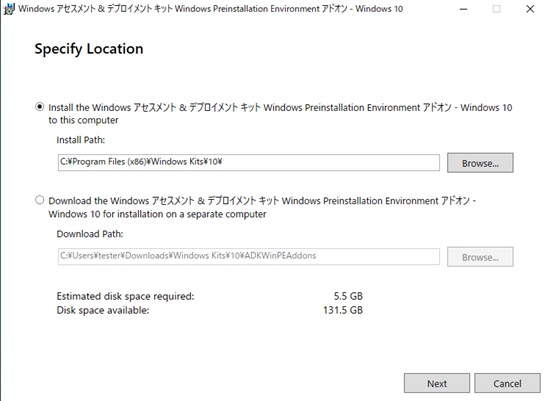The image size is (545, 401).
Task: Click the 131.5 GB available space value
Action: pos(343,310)
